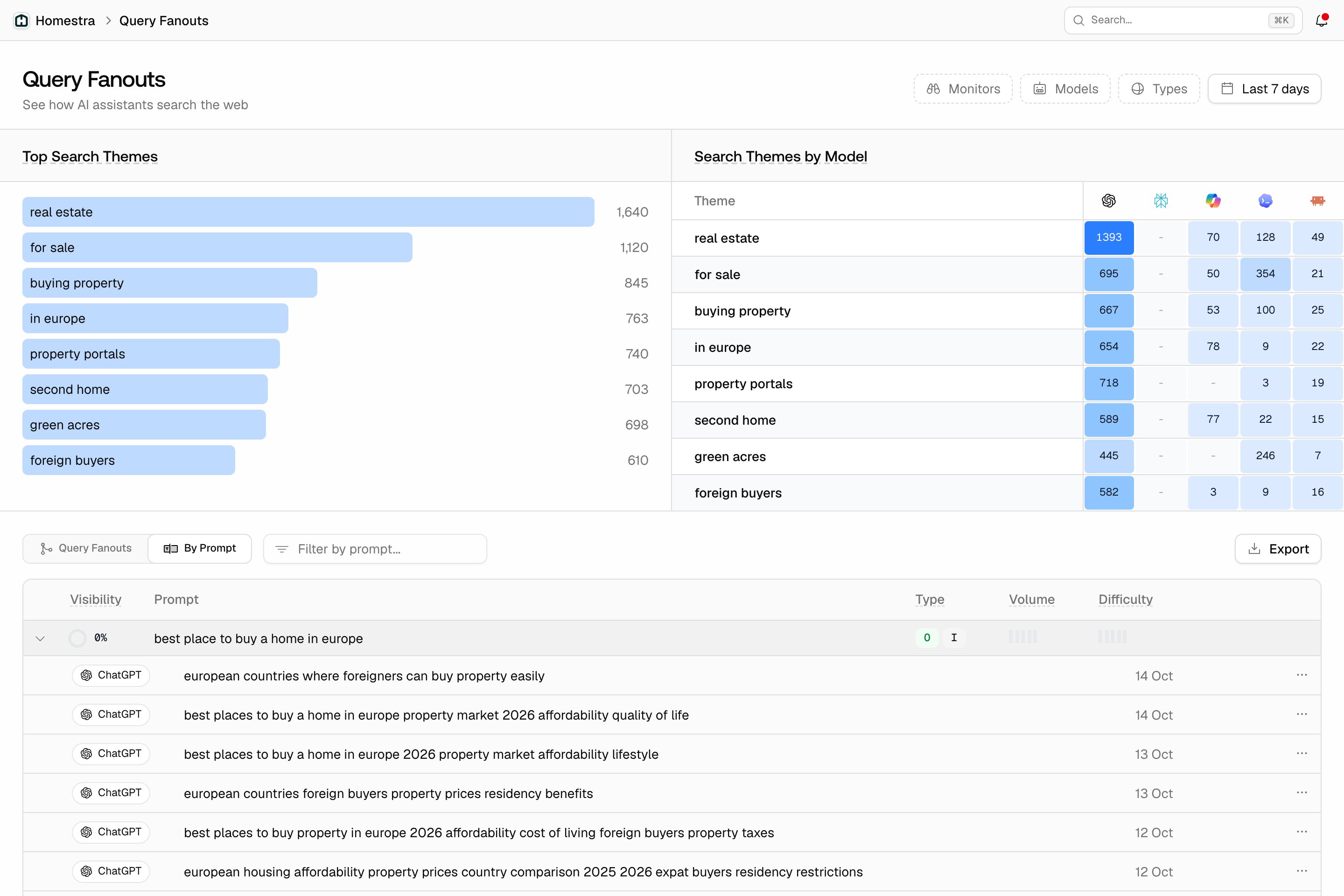Switch to the Query Fanouts tab

click(x=86, y=549)
